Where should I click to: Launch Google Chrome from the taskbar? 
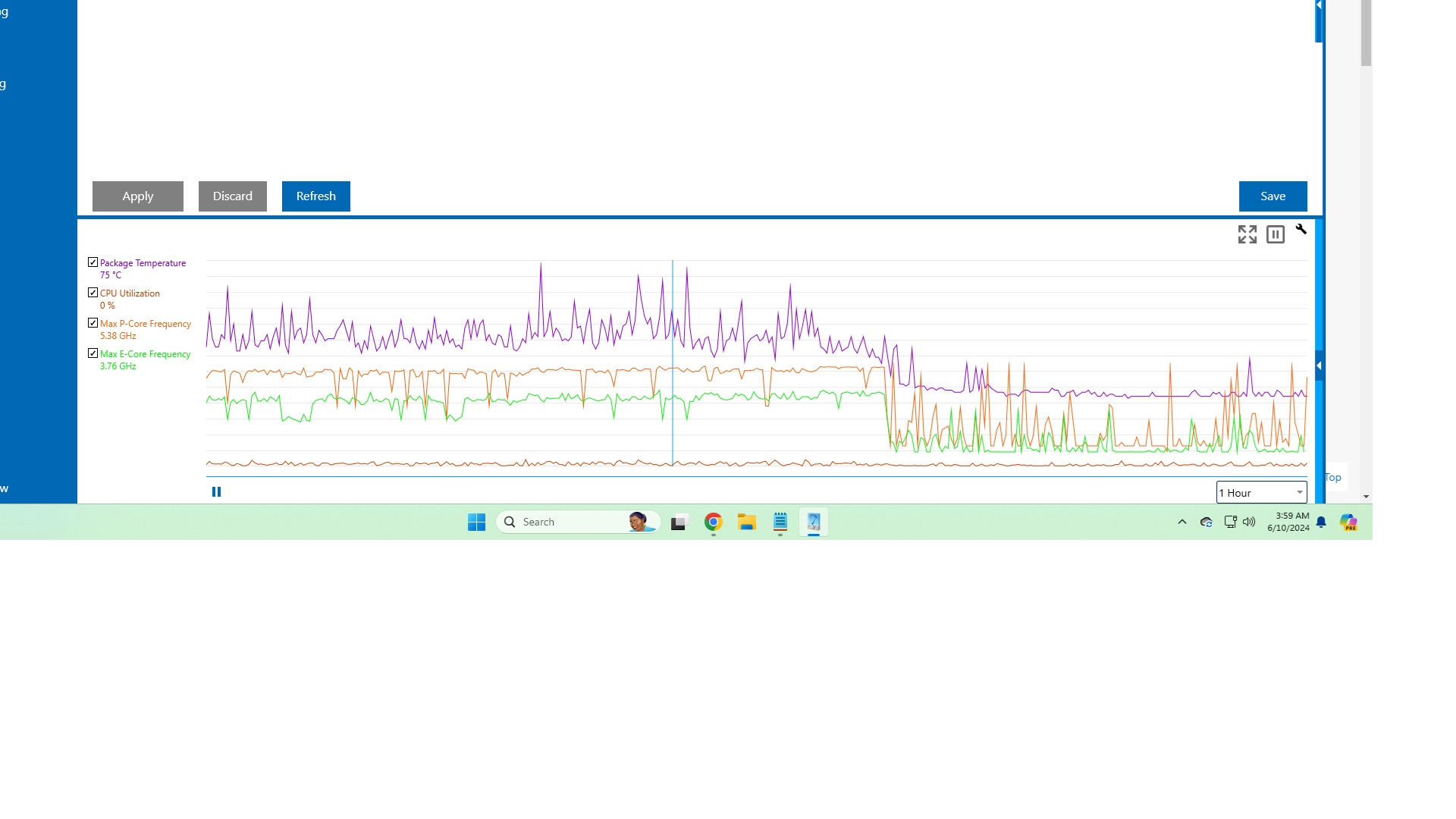point(713,522)
